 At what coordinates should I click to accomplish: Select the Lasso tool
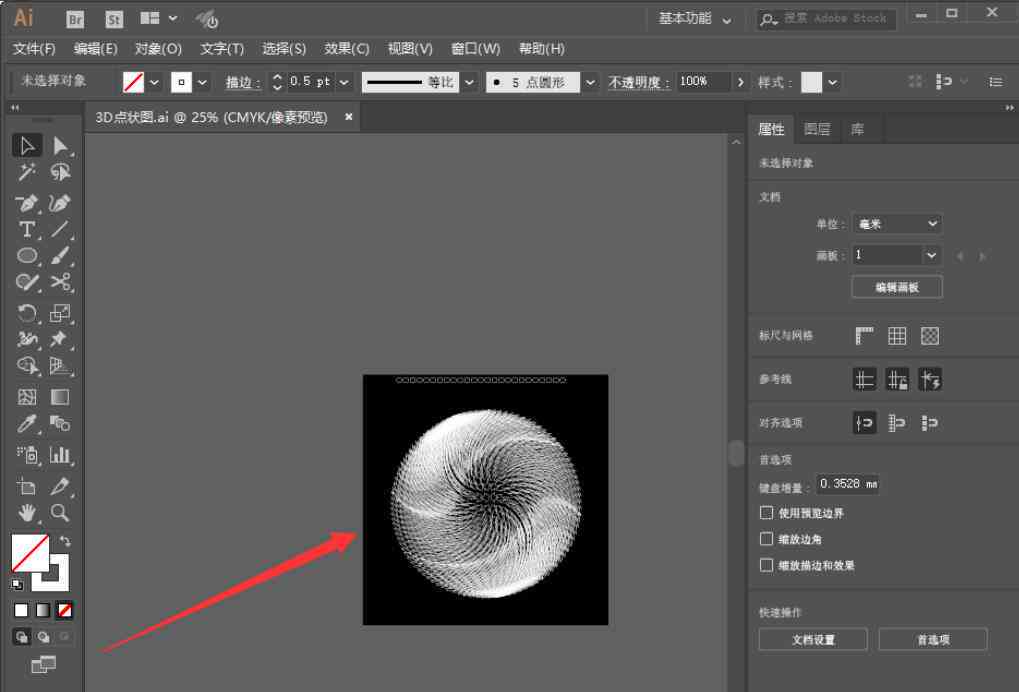[60, 172]
